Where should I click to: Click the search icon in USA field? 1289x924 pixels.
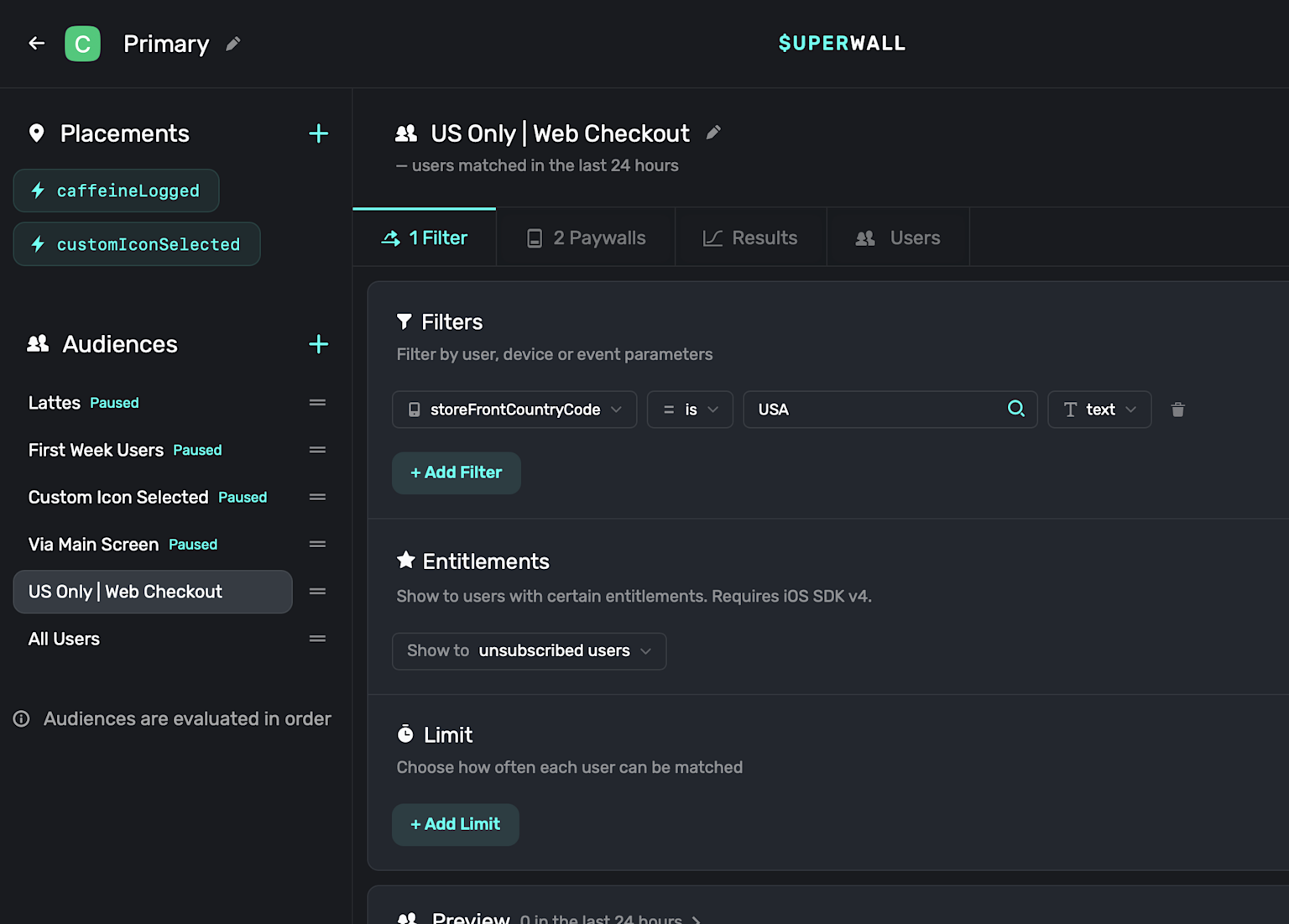click(x=1015, y=409)
